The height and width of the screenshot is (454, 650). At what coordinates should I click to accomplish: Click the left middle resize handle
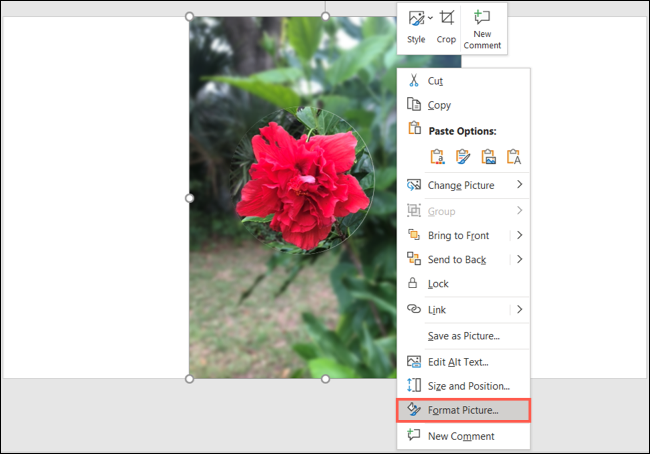point(190,198)
